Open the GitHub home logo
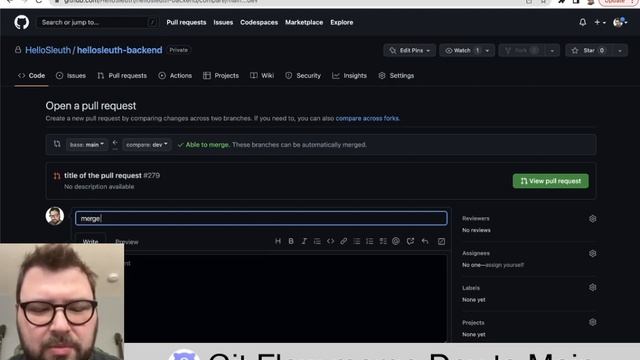 coord(22,22)
